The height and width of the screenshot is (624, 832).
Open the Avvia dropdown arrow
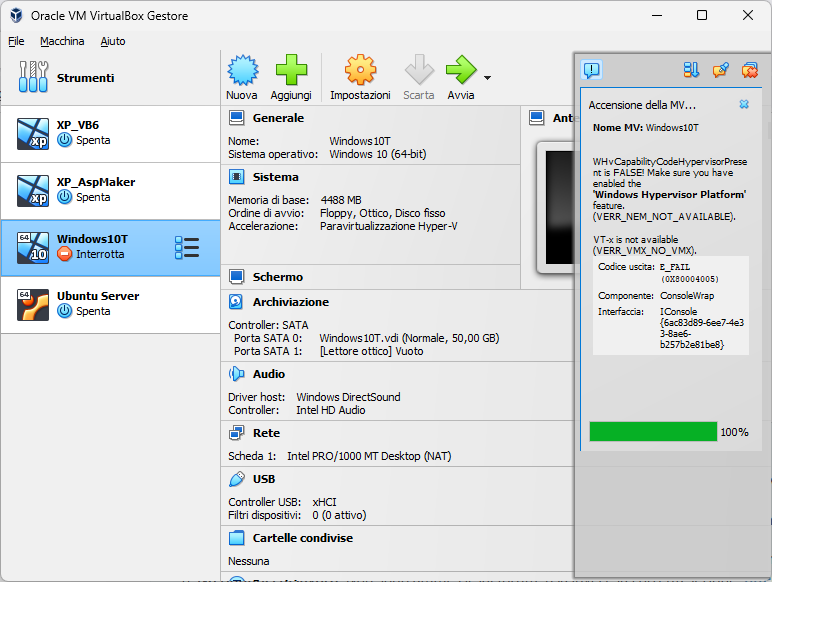pos(487,78)
